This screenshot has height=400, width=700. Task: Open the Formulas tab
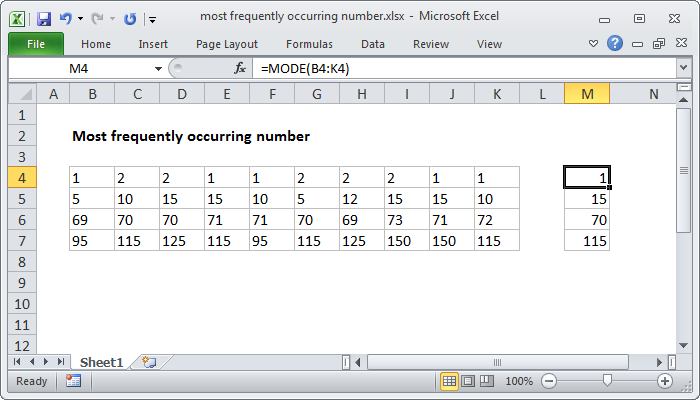coord(309,44)
